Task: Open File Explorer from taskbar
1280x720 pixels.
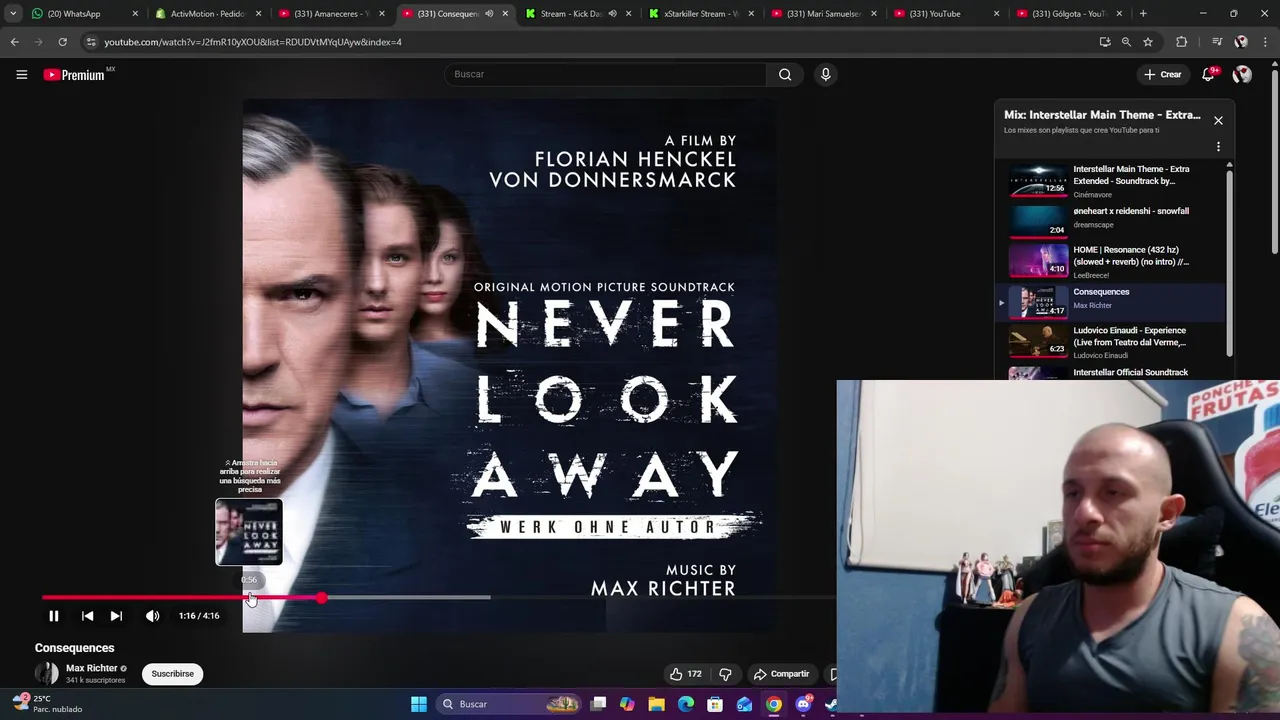Action: point(657,704)
